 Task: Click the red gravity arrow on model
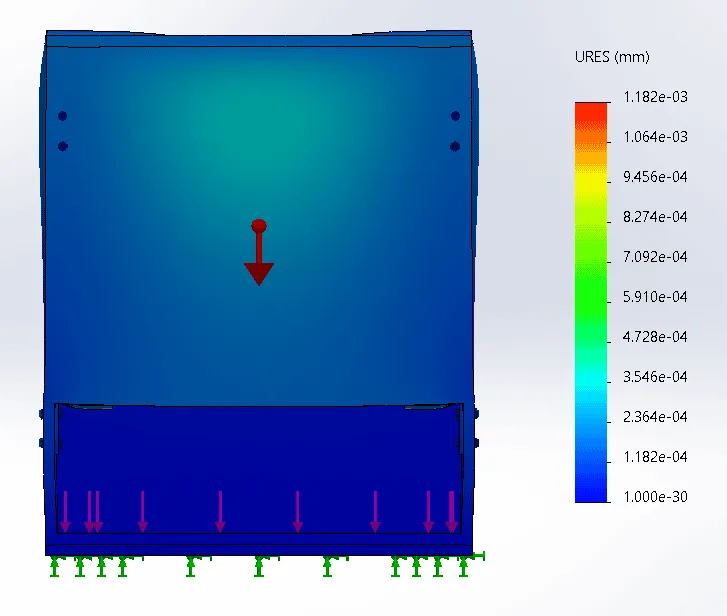259,262
